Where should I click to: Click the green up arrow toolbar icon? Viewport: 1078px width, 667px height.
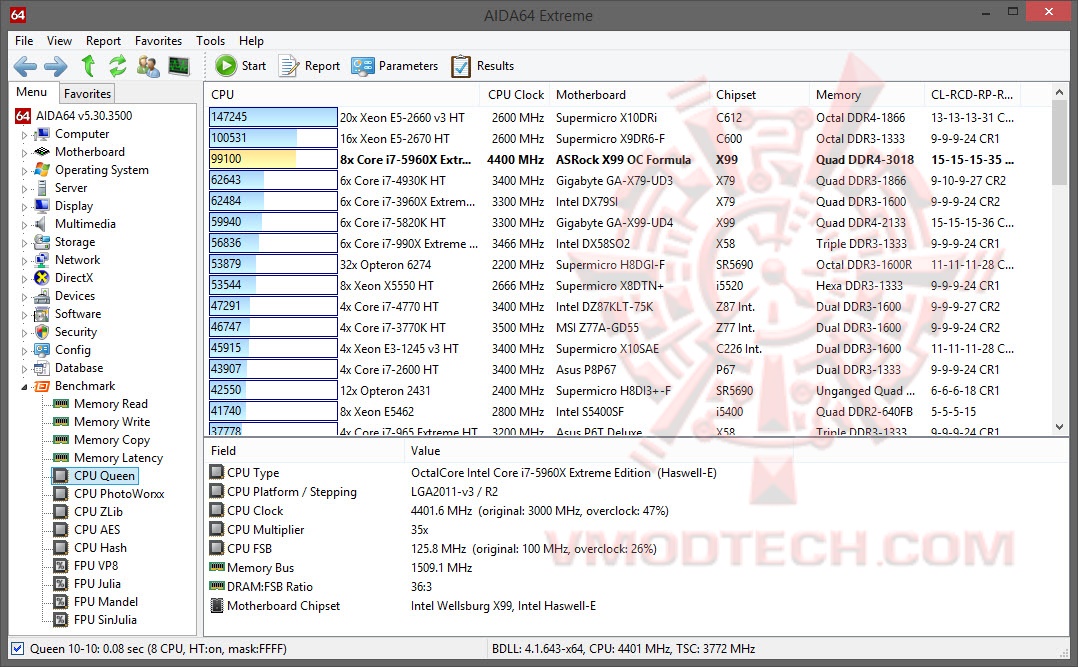pos(88,66)
